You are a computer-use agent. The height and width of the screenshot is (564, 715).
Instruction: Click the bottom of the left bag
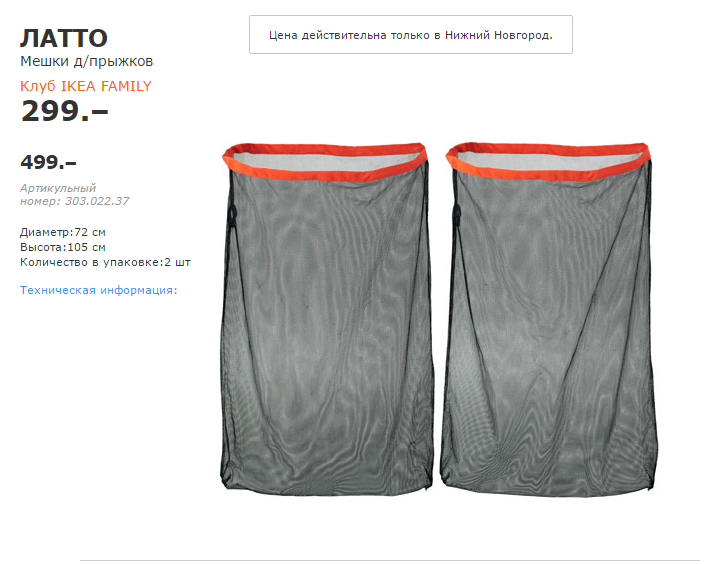pos(326,483)
